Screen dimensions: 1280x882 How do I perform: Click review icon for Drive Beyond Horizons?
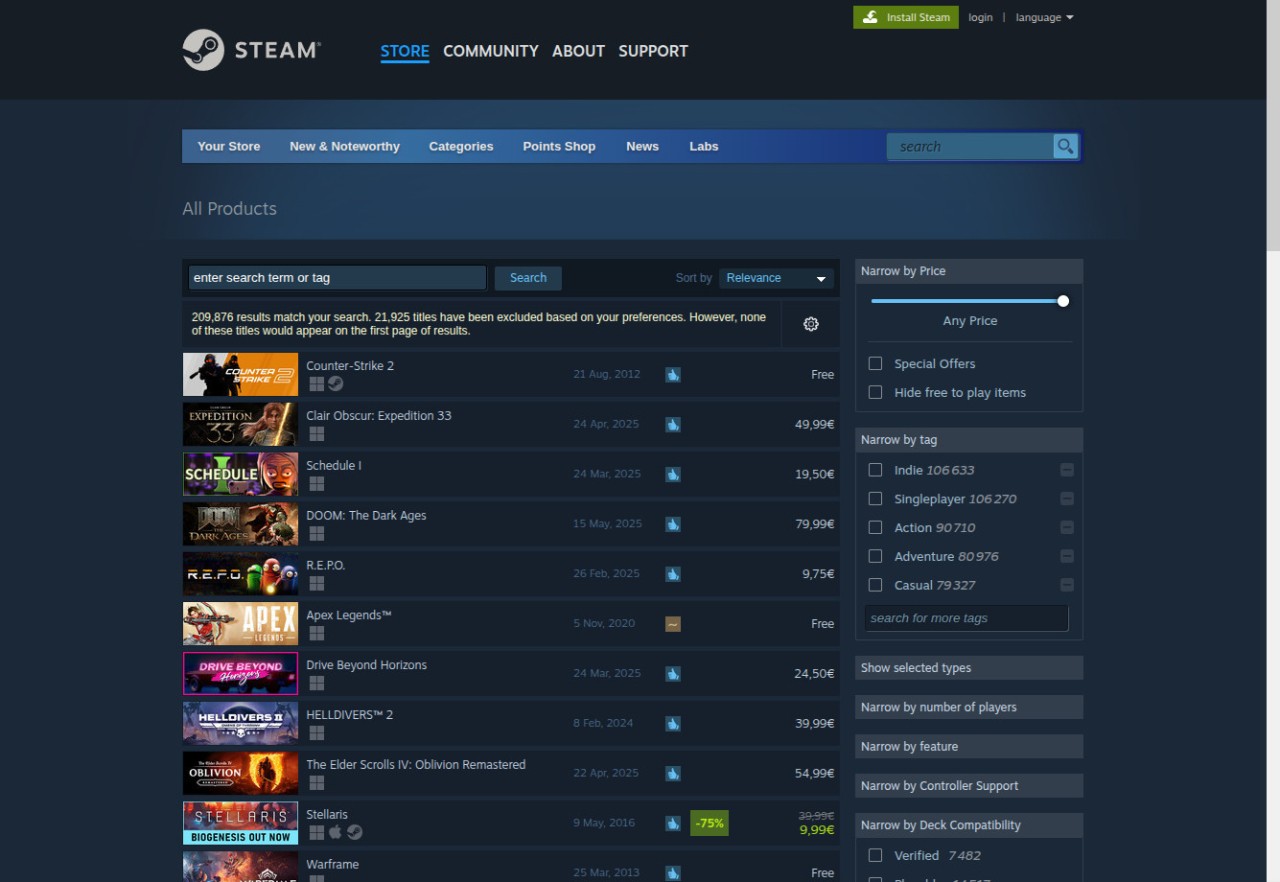pos(673,673)
